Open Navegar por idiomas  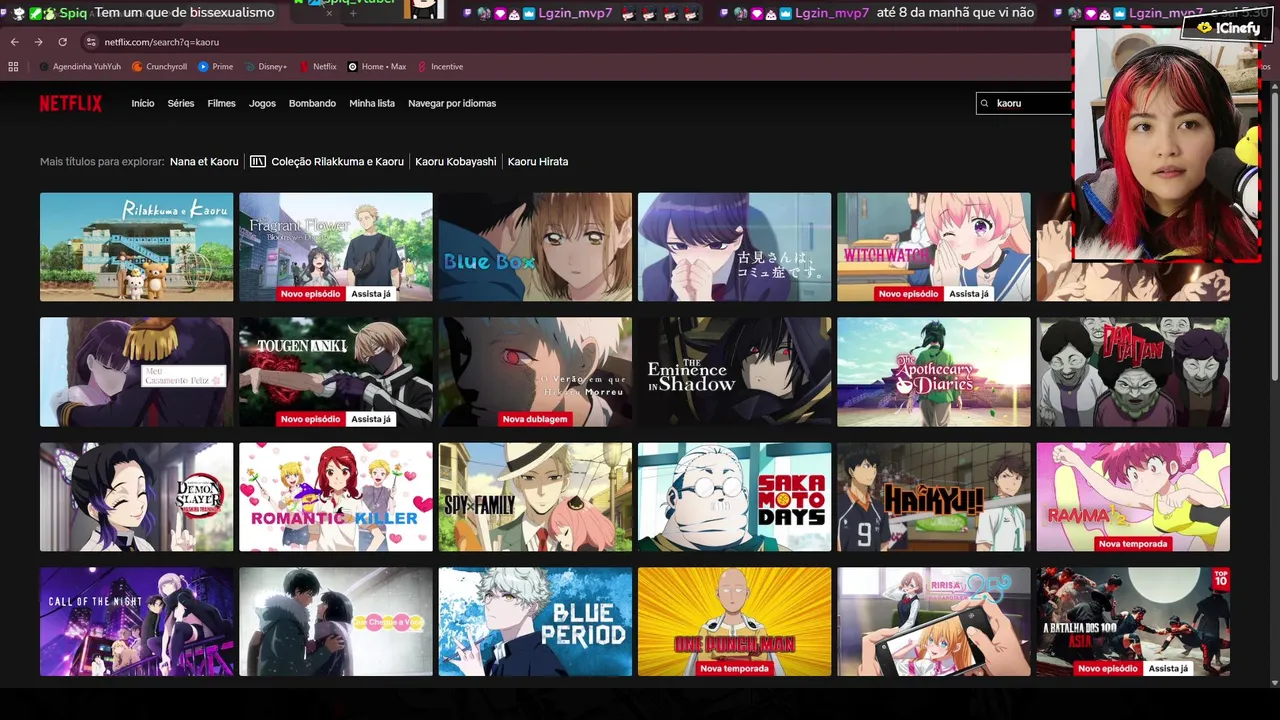tap(452, 103)
